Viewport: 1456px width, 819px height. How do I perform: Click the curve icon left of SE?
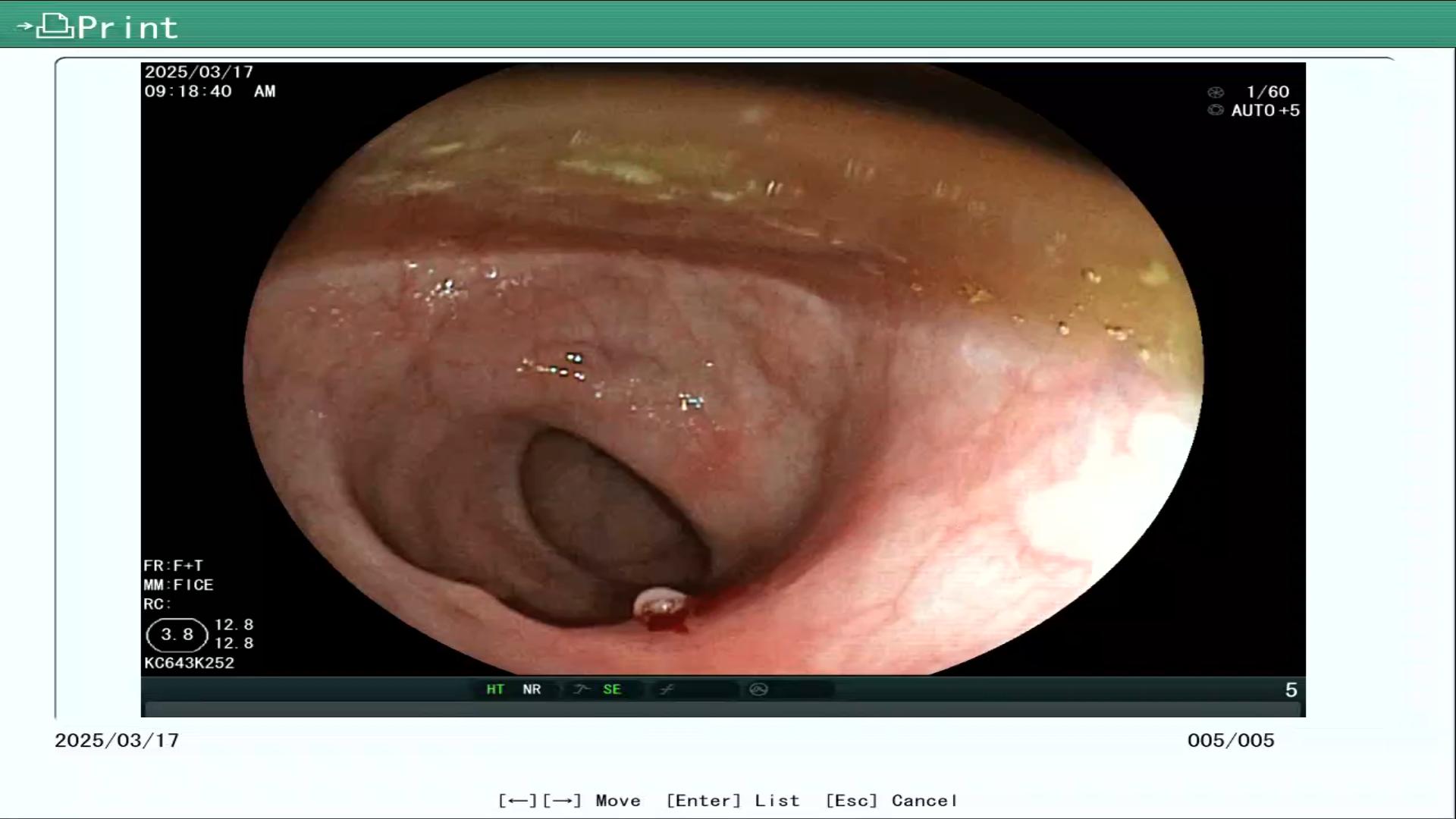click(x=582, y=689)
